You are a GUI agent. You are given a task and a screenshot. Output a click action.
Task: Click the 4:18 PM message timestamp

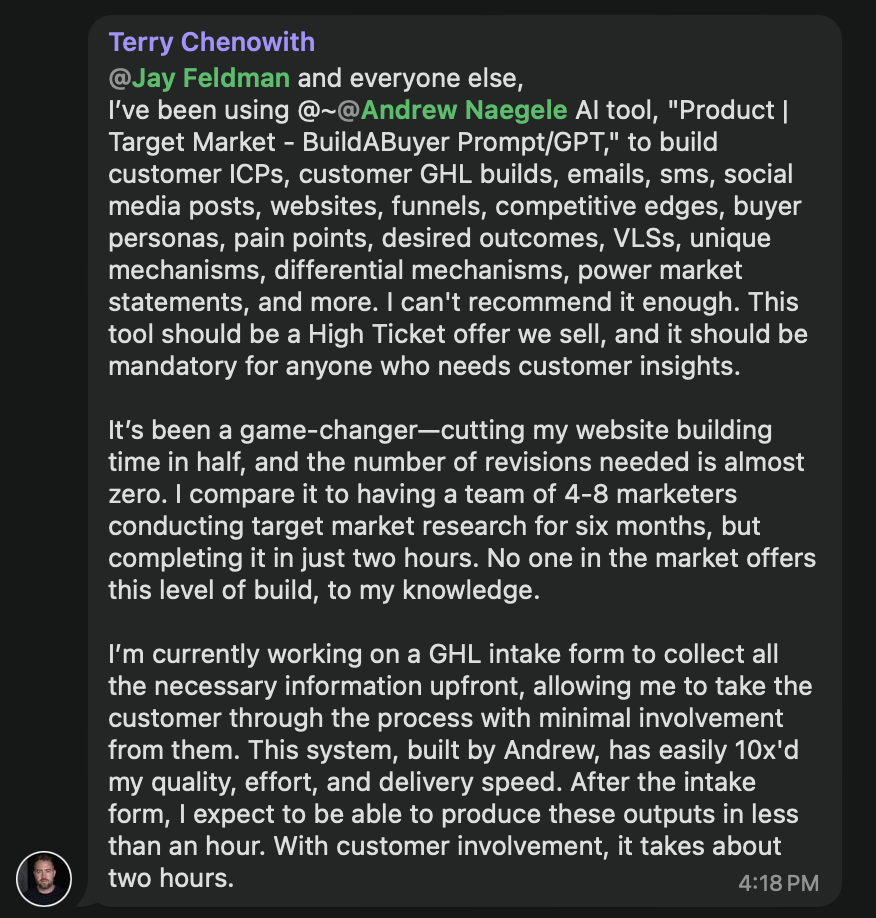tap(779, 883)
